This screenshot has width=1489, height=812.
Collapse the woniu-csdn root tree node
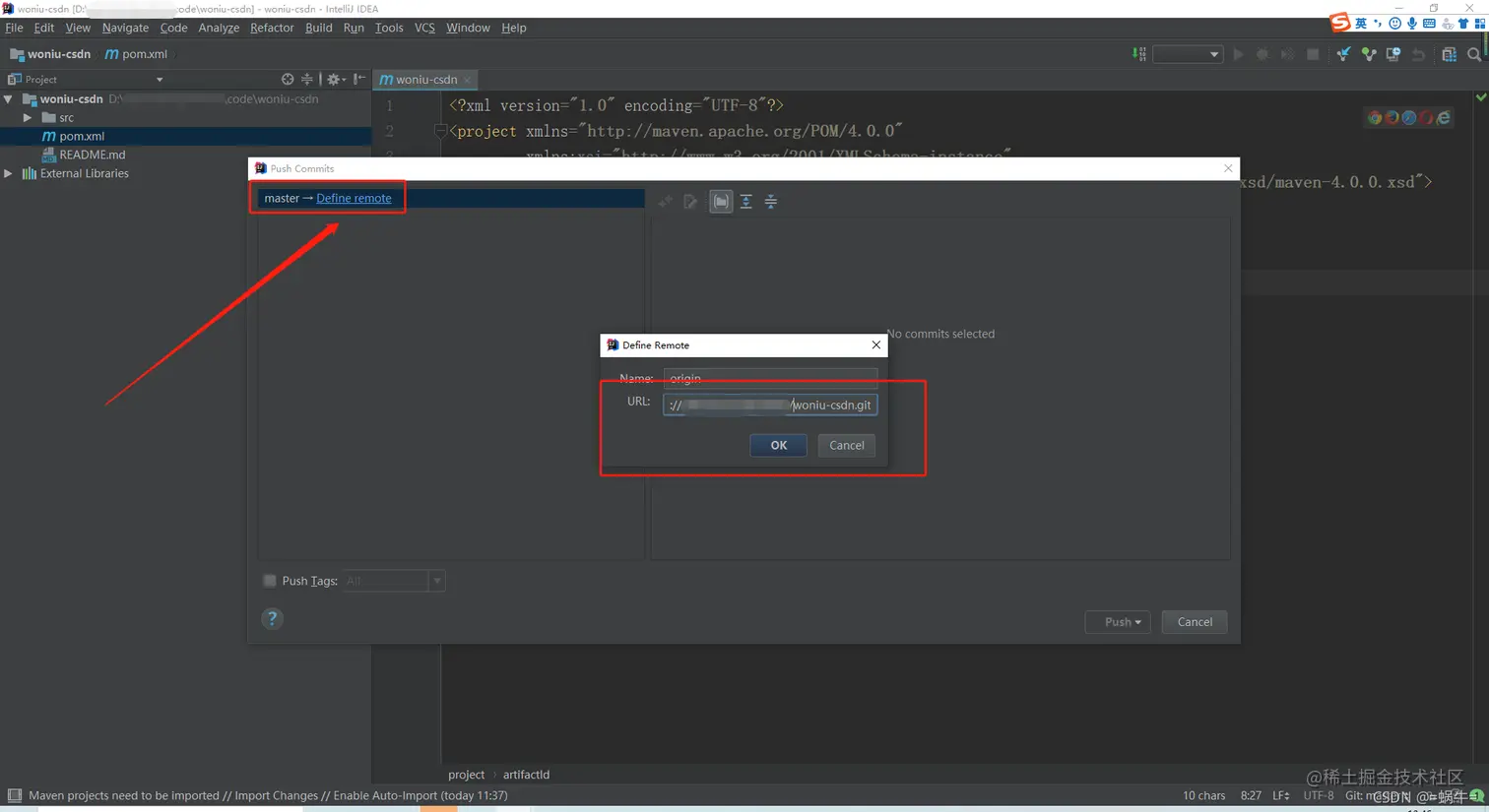click(9, 99)
